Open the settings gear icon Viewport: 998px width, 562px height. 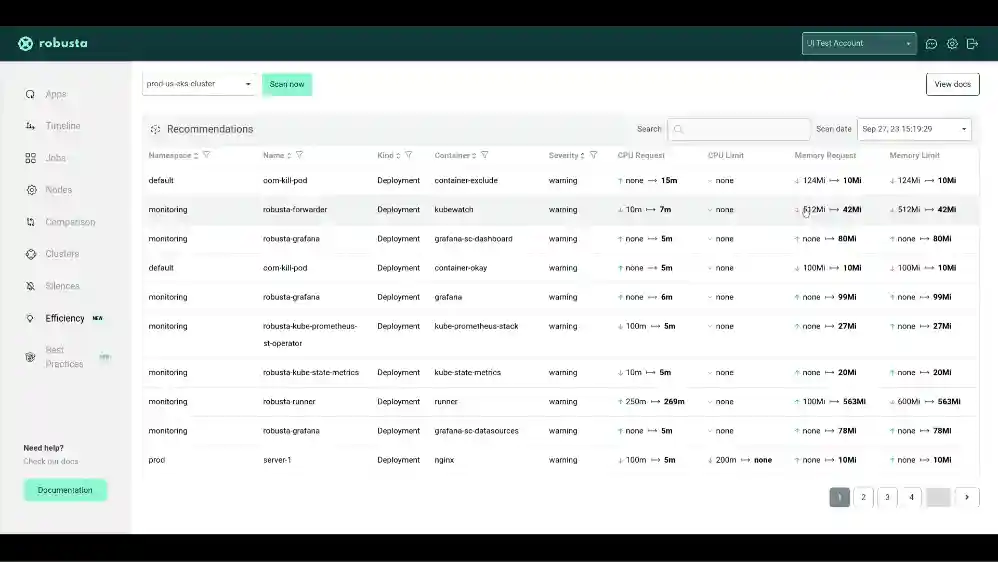click(x=952, y=44)
